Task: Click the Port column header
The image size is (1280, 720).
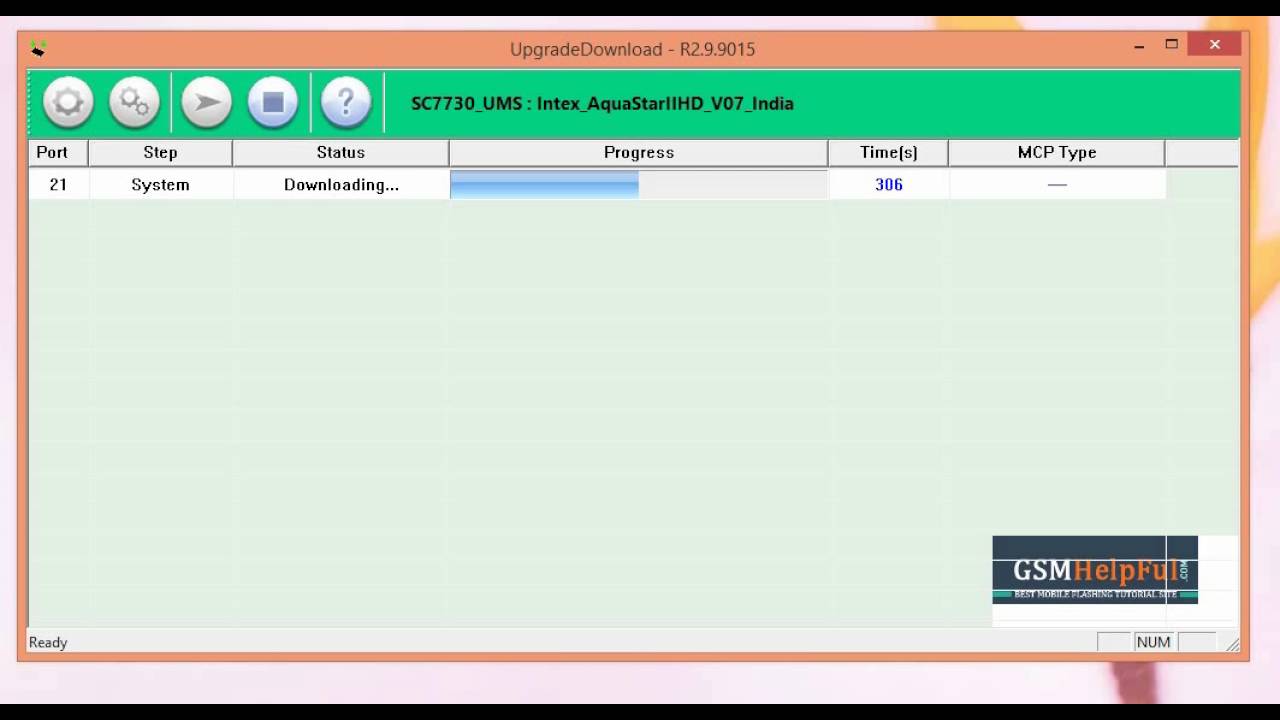Action: tap(58, 152)
